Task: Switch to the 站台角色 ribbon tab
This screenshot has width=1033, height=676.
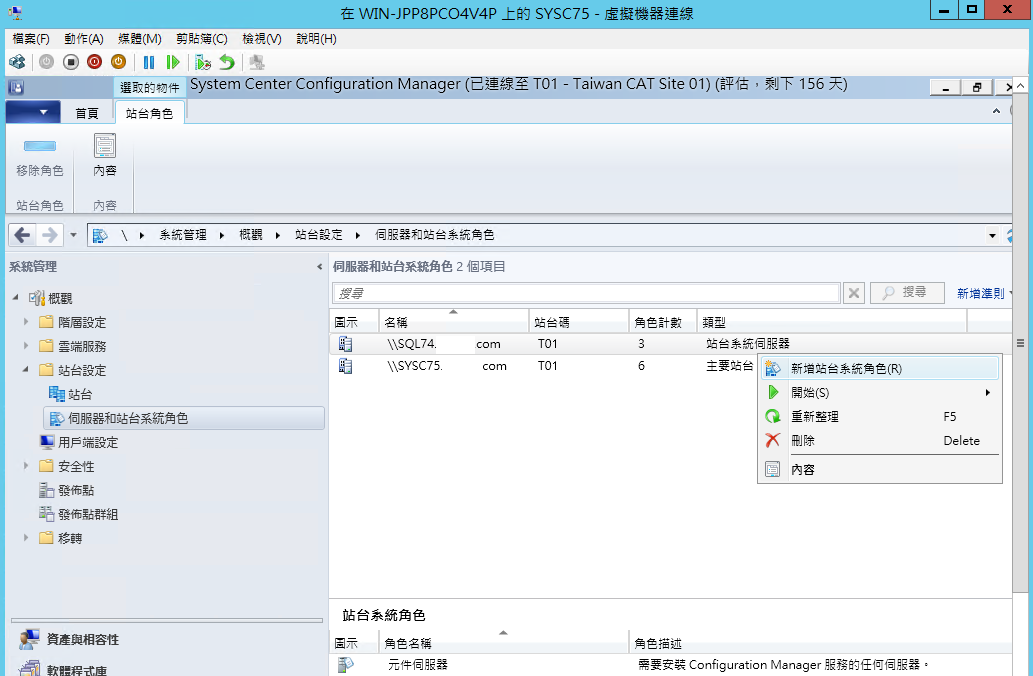Action: tap(150, 113)
